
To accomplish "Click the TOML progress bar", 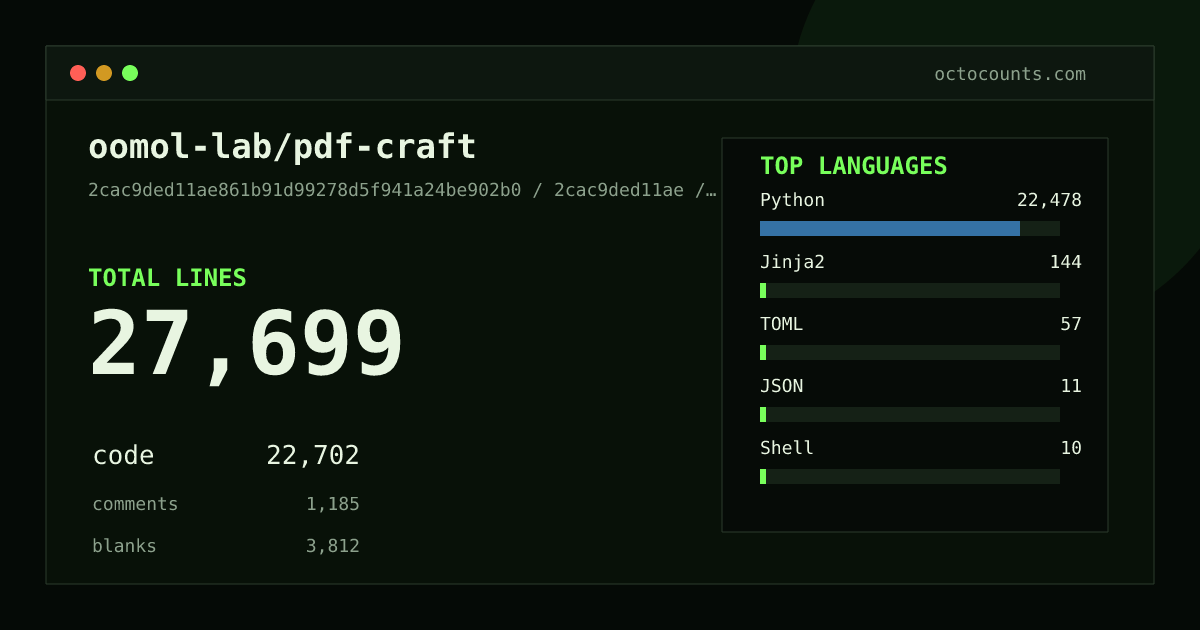I will (910, 352).
